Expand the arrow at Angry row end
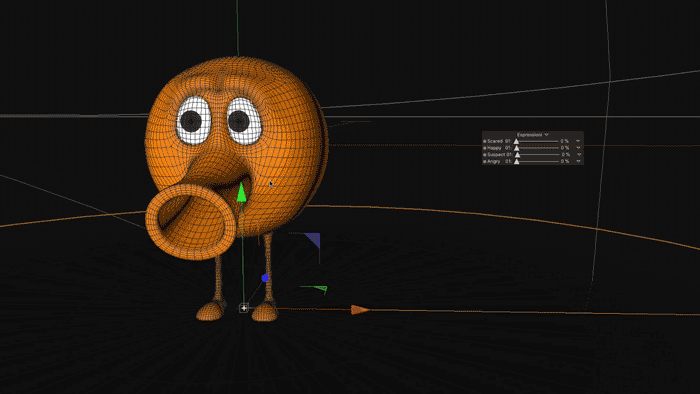700x394 pixels. pyautogui.click(x=578, y=162)
